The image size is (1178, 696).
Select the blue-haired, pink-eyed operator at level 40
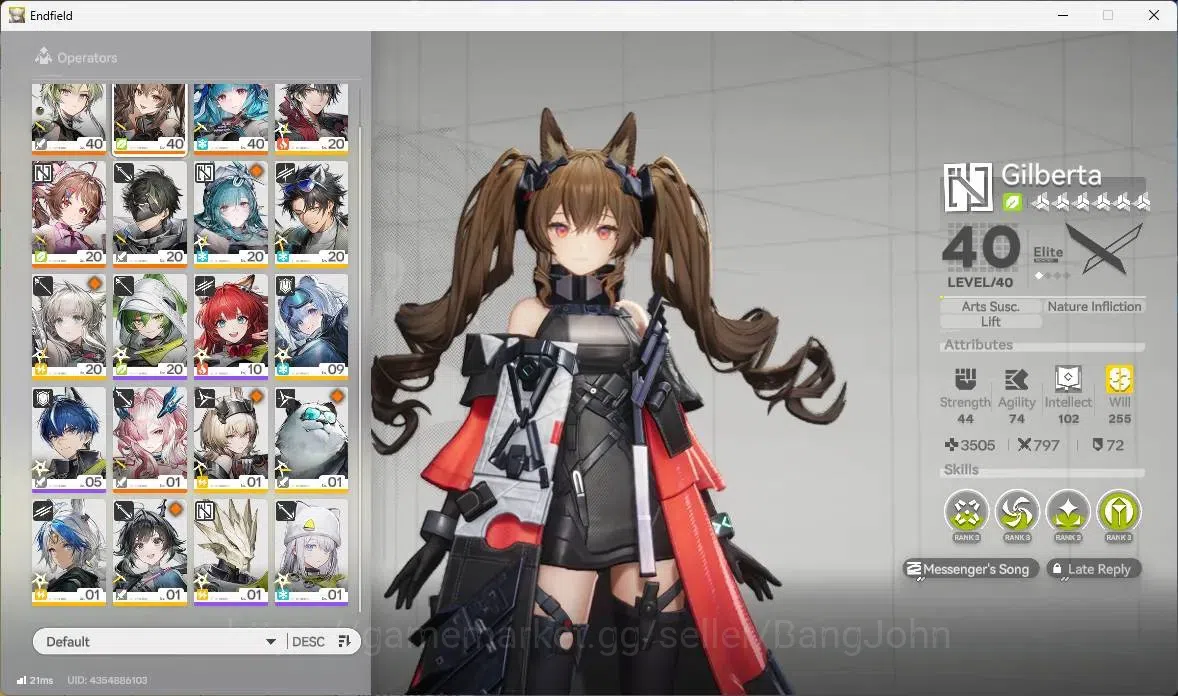(231, 118)
